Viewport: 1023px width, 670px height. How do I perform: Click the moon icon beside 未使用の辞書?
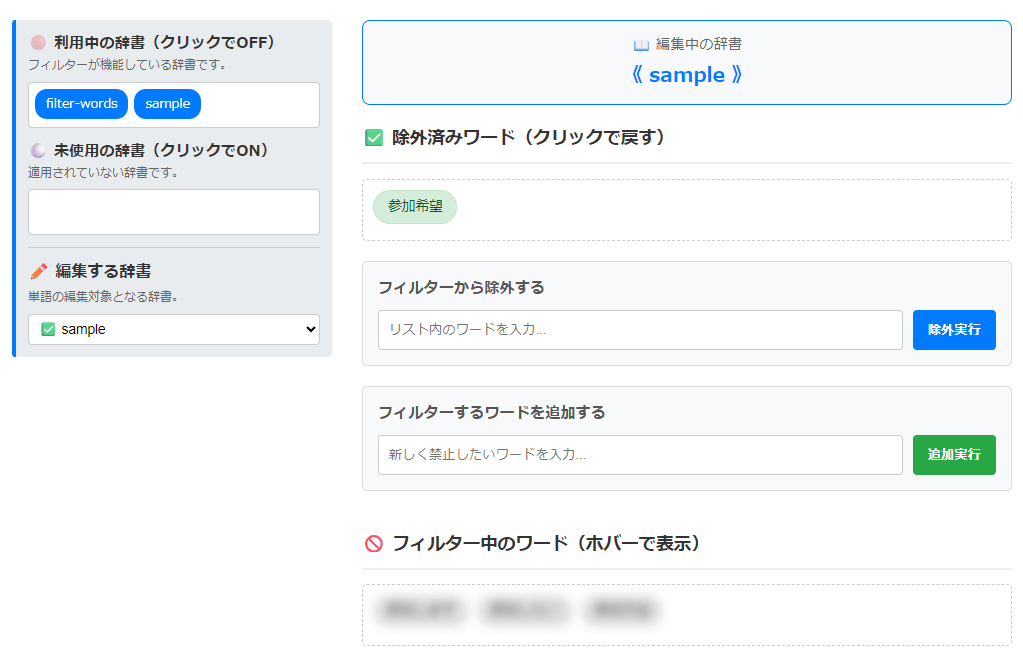click(38, 151)
